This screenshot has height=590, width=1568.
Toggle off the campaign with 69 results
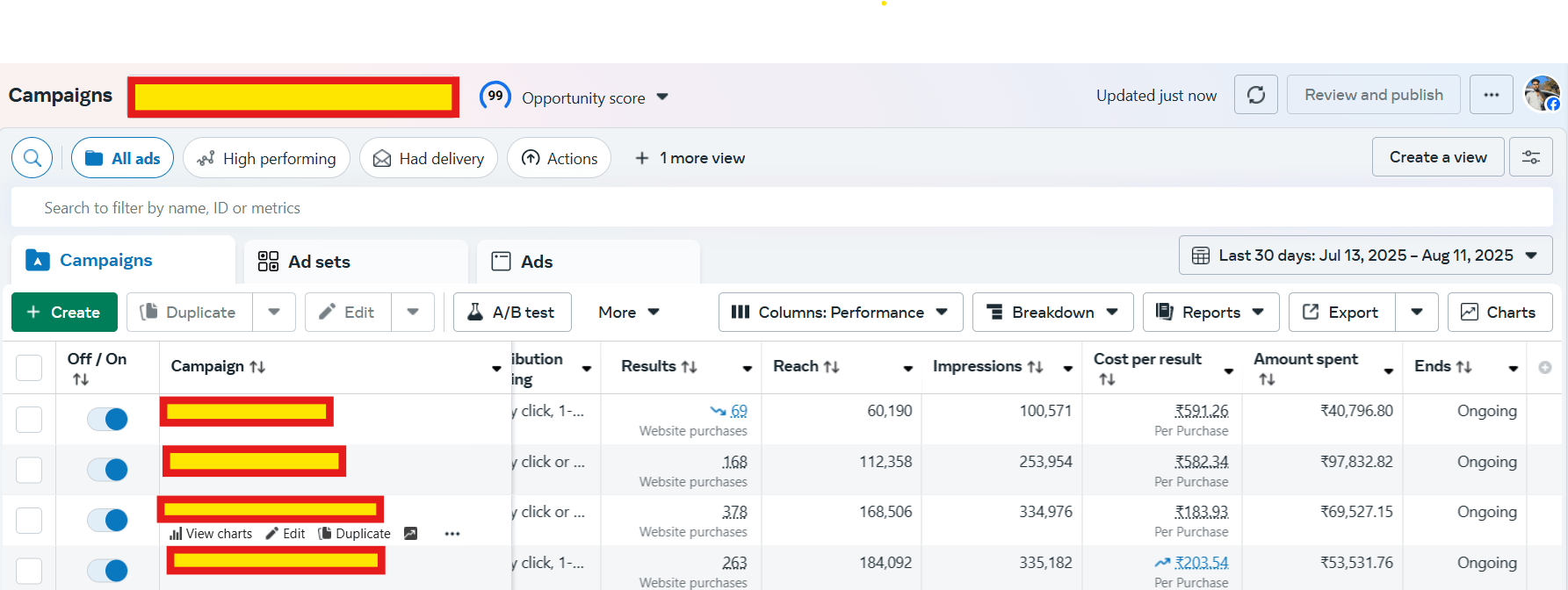[107, 420]
